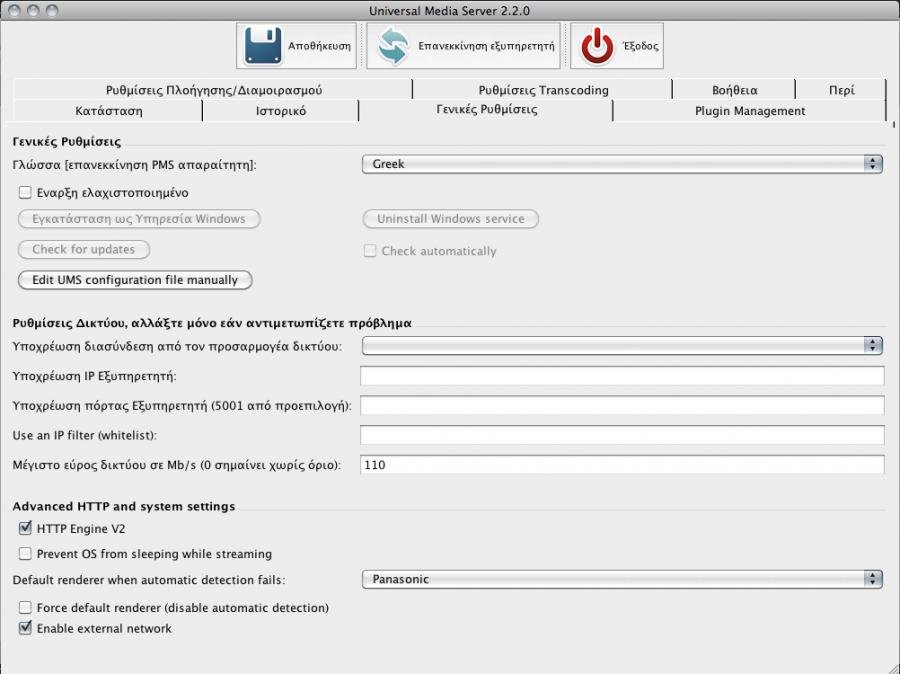Select the Γενικές Ρυθμίσεις tab
Viewport: 900px width, 674px height.
tap(487, 110)
